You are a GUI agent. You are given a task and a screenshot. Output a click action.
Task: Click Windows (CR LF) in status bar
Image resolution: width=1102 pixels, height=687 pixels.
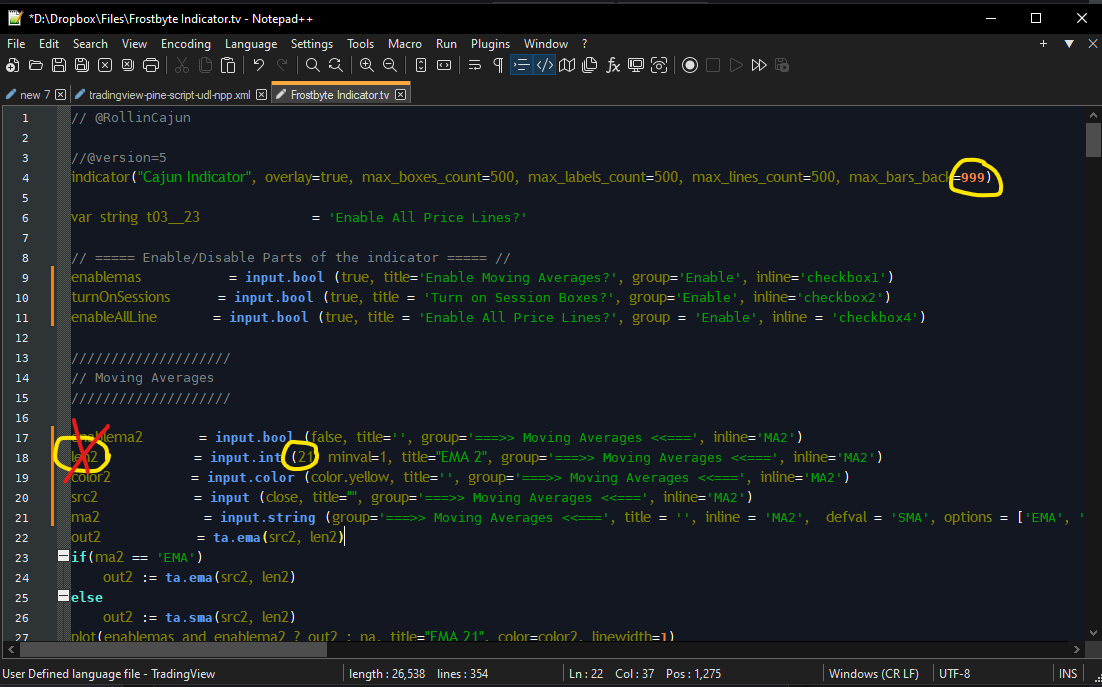[874, 674]
